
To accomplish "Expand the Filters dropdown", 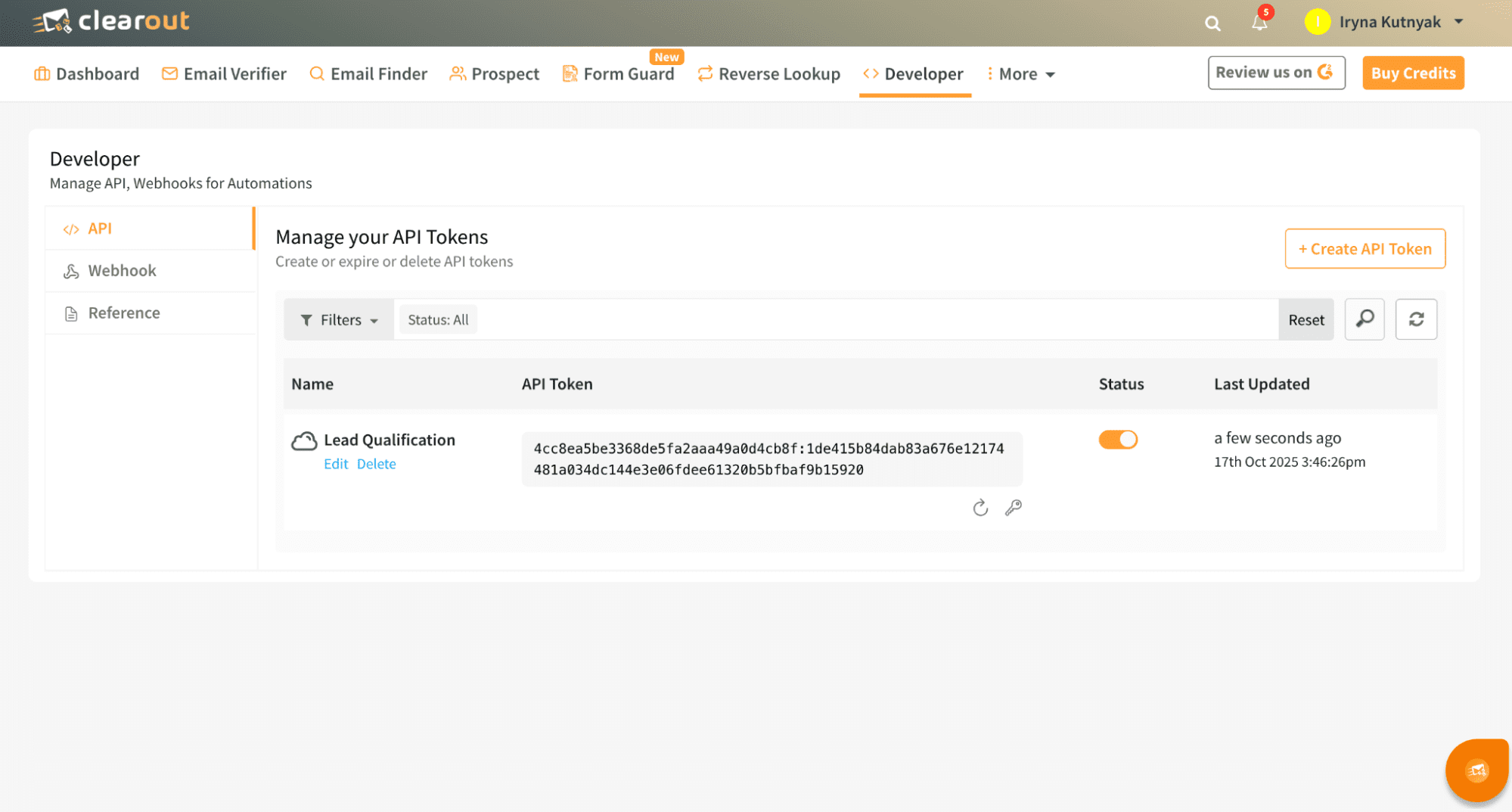I will tap(339, 320).
